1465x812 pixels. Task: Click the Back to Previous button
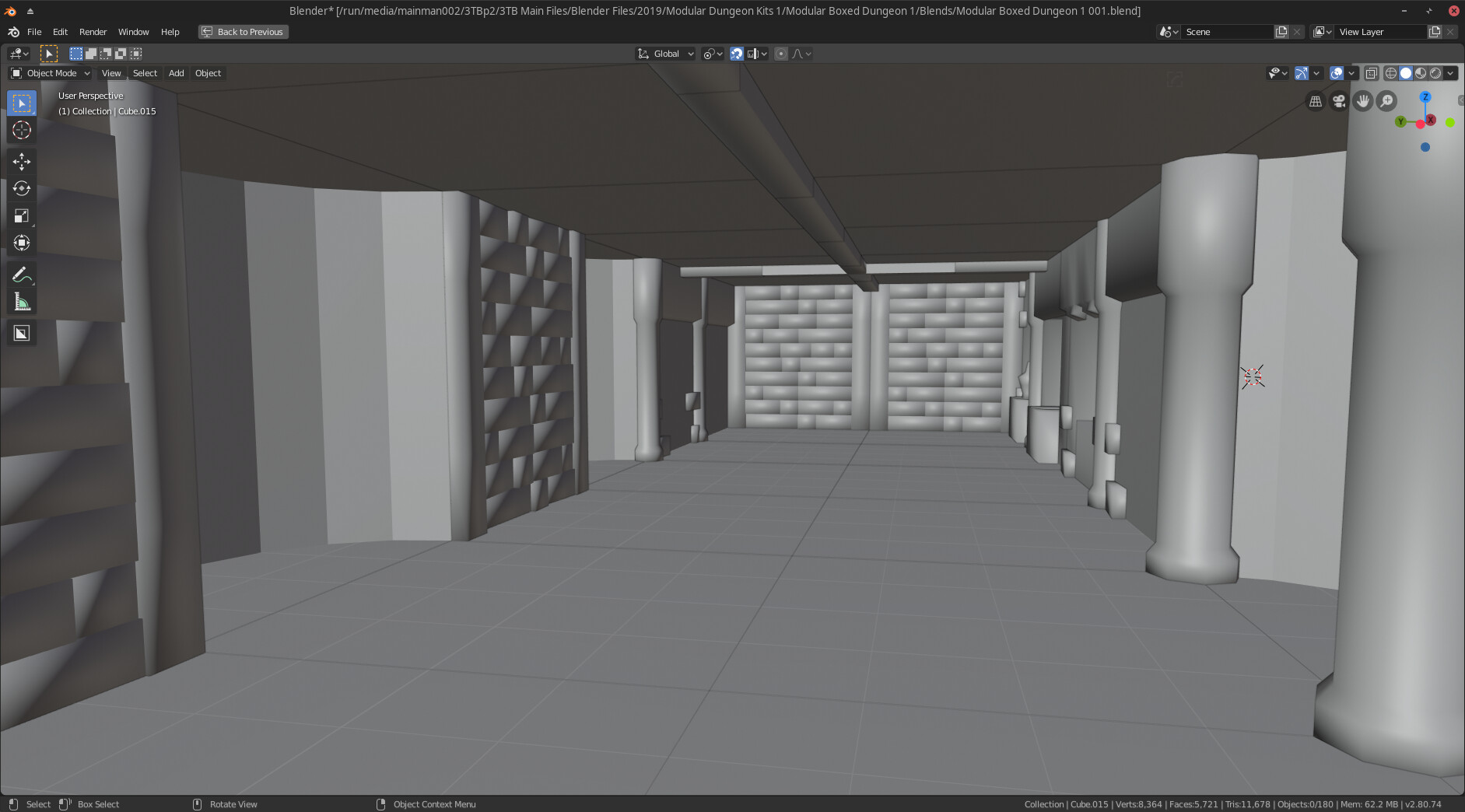pyautogui.click(x=243, y=32)
